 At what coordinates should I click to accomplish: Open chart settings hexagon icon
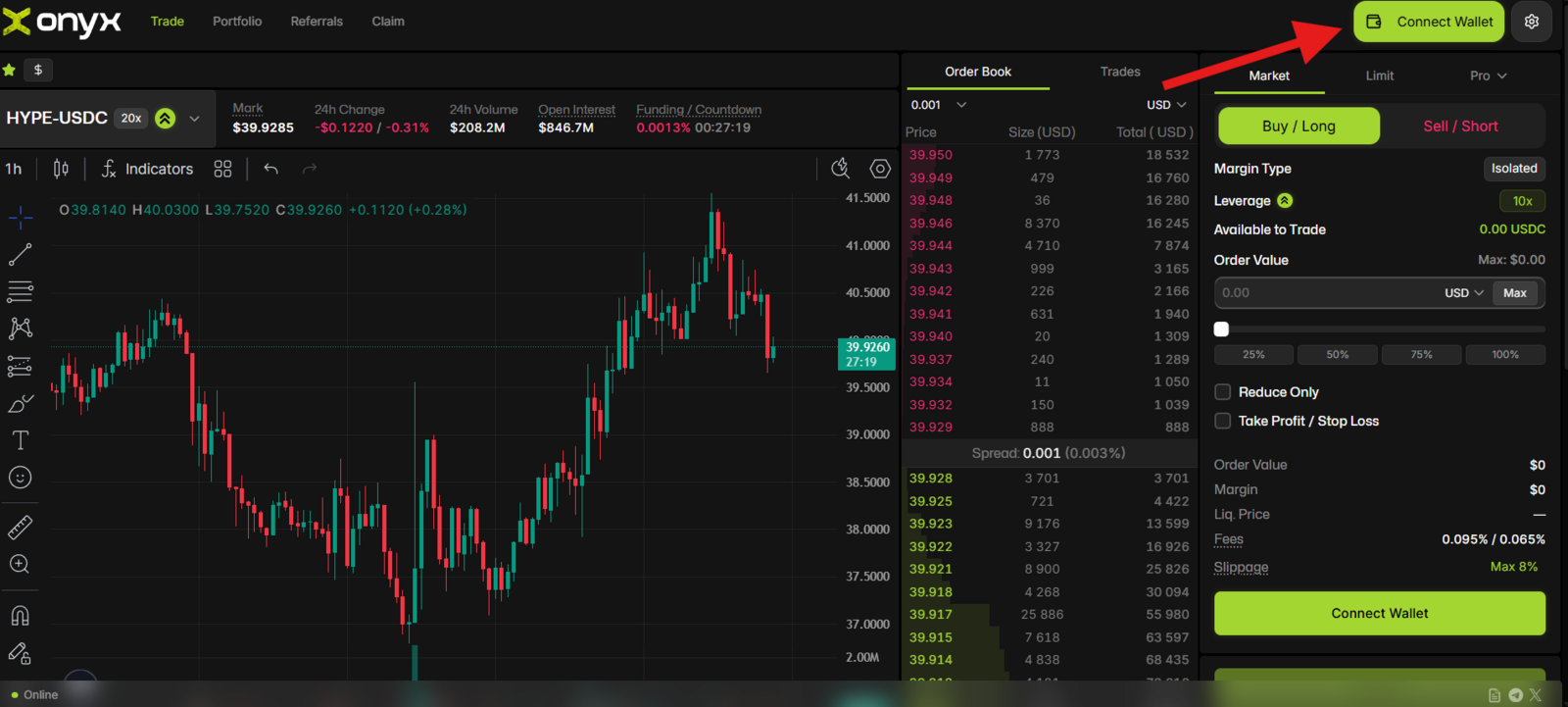[880, 169]
